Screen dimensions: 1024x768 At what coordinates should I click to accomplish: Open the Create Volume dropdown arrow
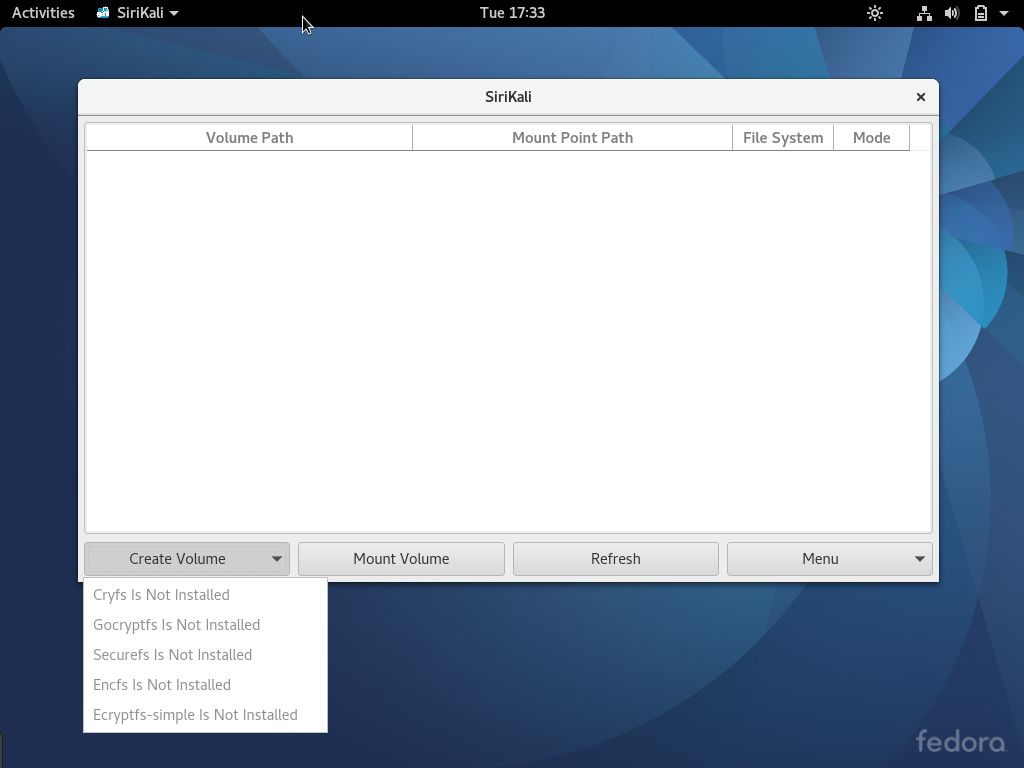coord(277,559)
